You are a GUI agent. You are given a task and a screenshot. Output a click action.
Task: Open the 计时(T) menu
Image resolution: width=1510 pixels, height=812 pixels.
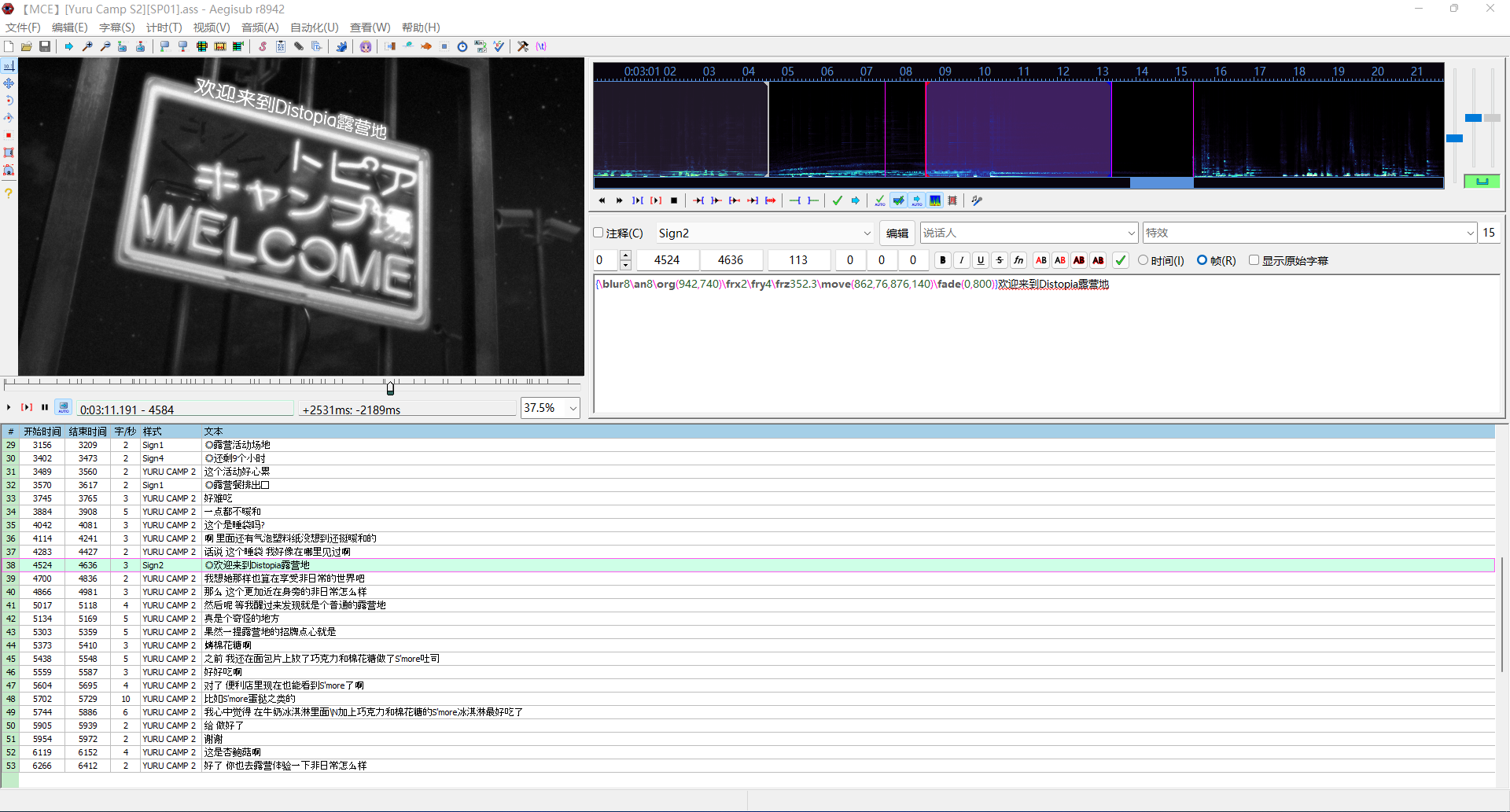coord(164,28)
